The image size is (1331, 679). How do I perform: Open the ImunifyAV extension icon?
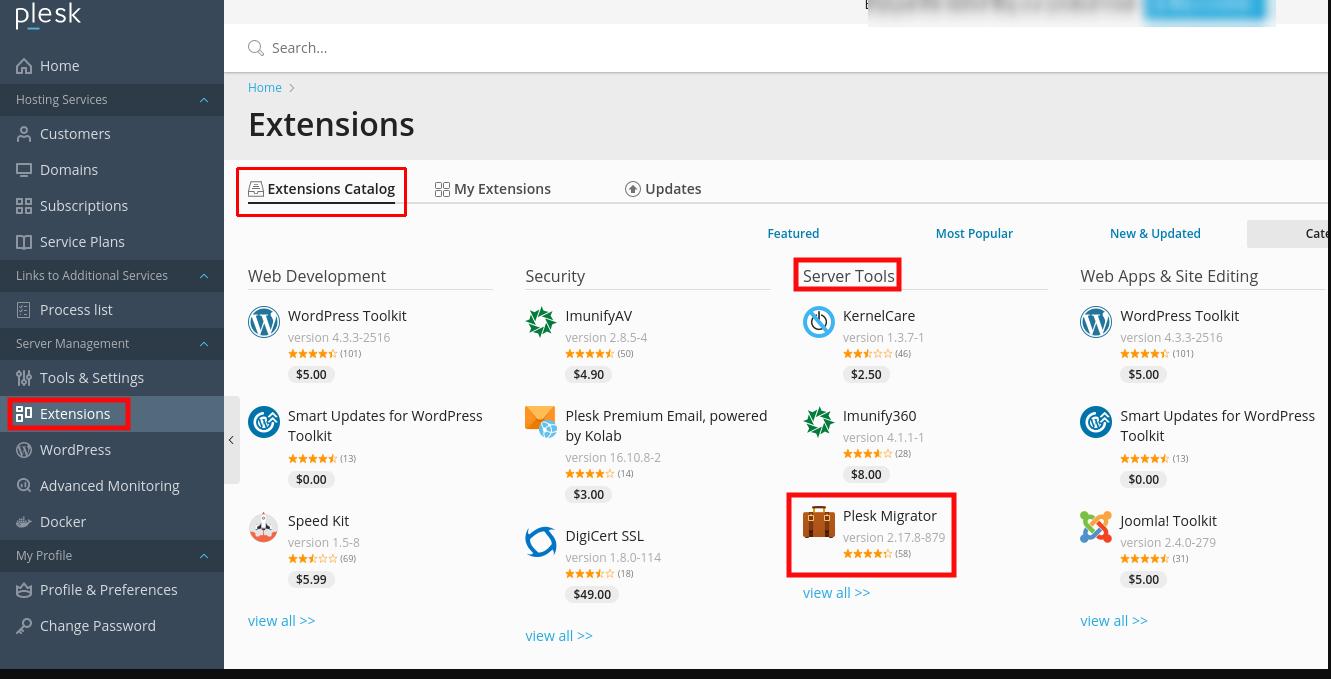point(541,322)
